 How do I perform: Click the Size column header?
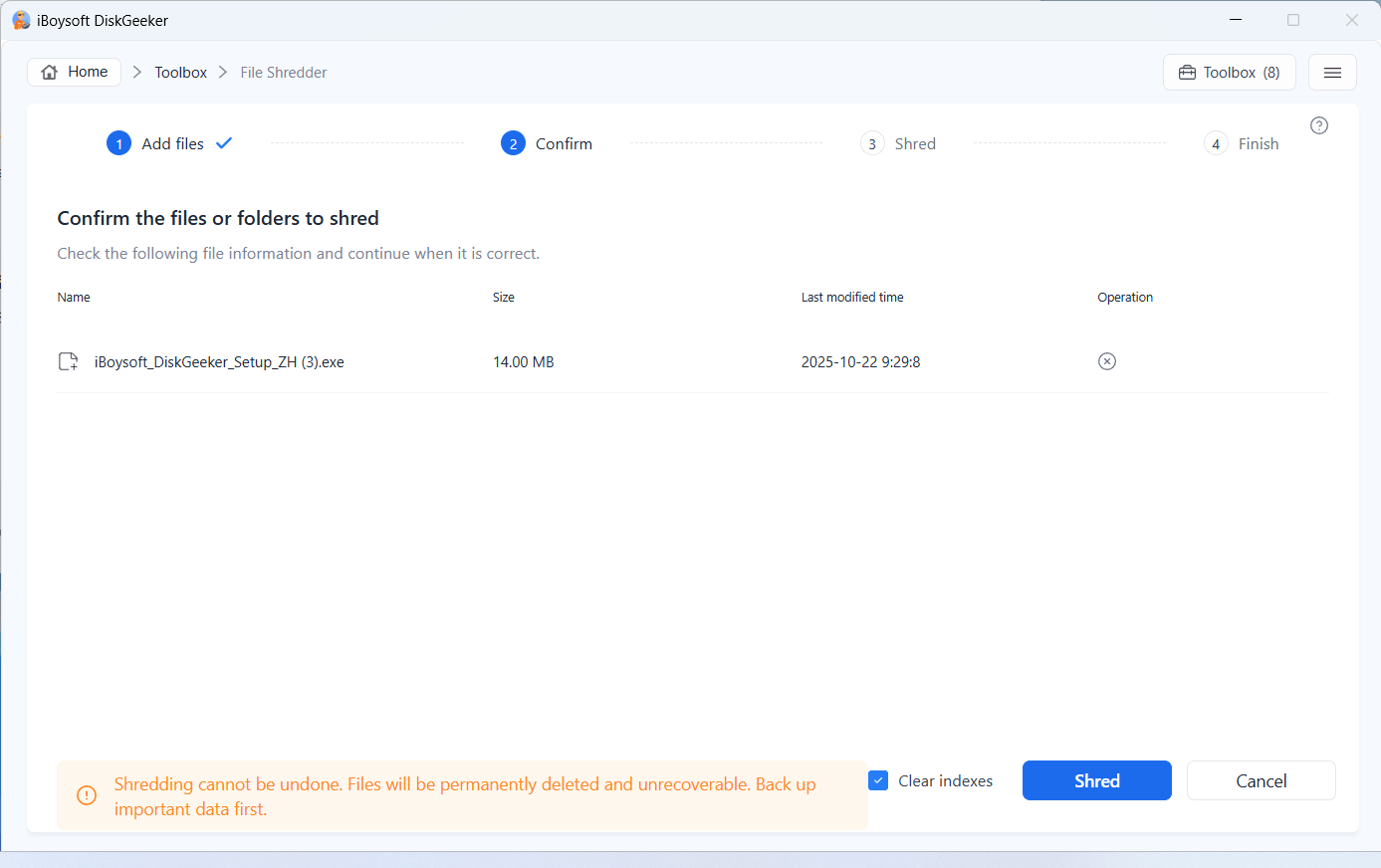[x=504, y=298]
